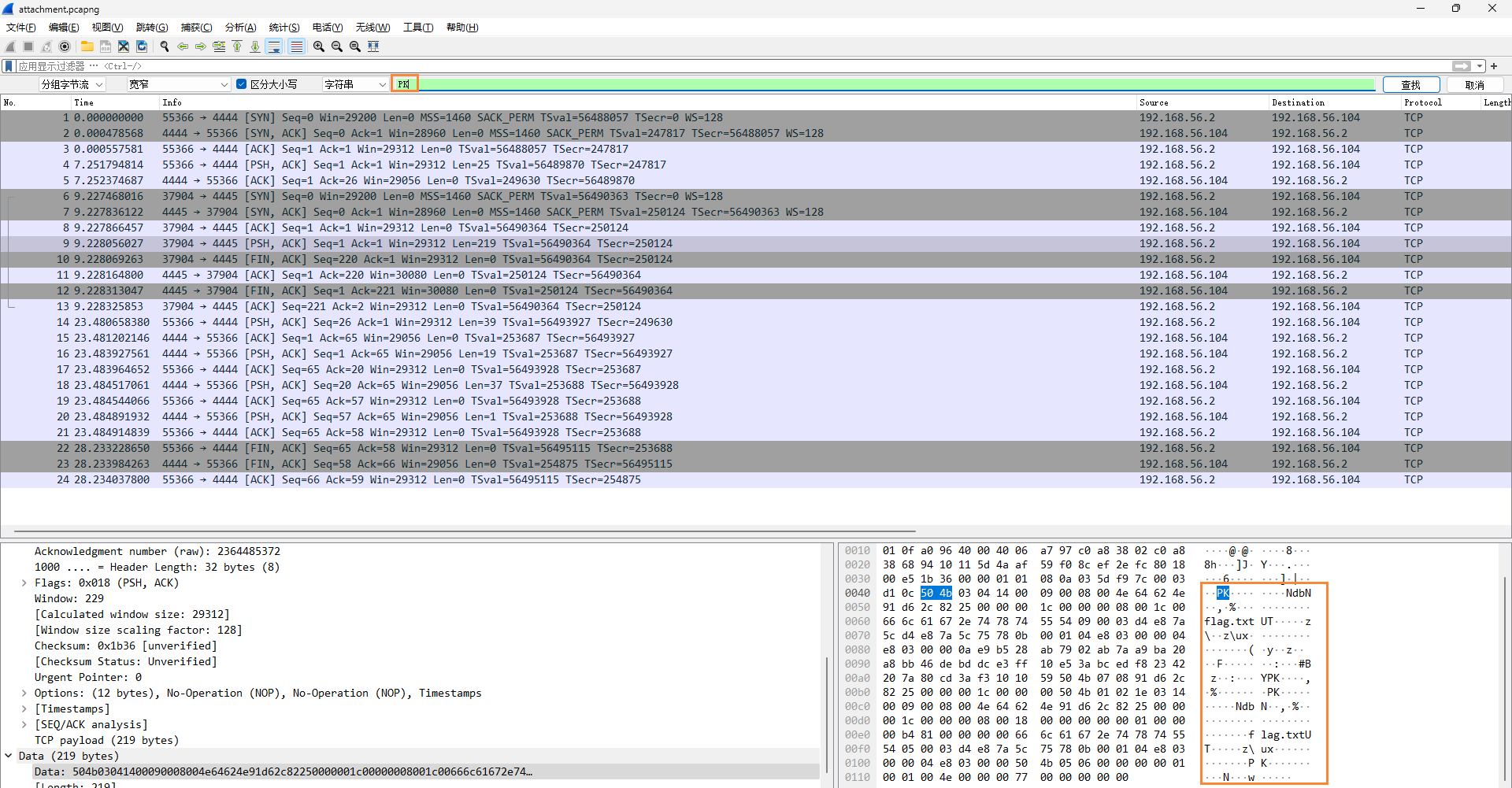Open the 文件(F) menu
This screenshot has width=1512, height=788.
coord(21,28)
